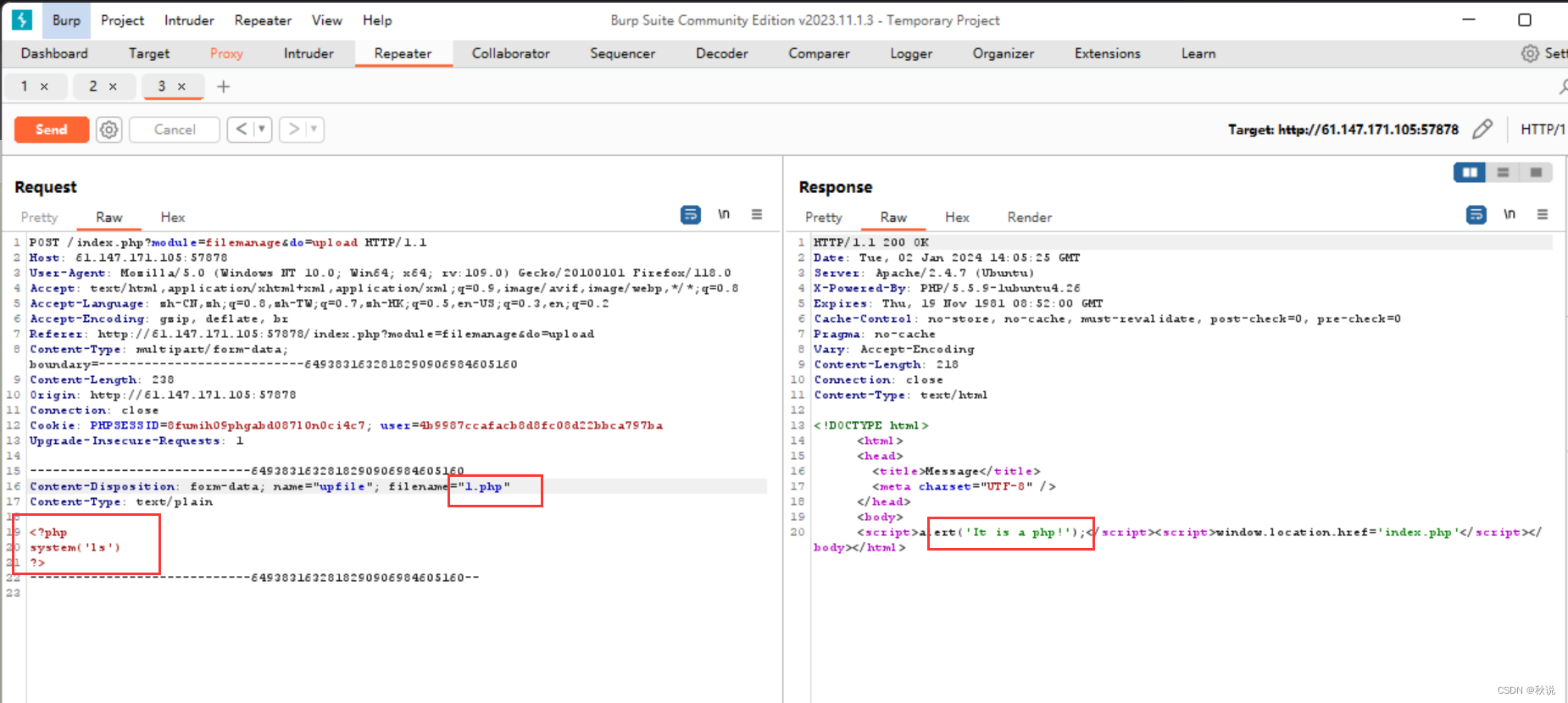
Task: Switch to the Extensions tab
Action: [x=1108, y=53]
